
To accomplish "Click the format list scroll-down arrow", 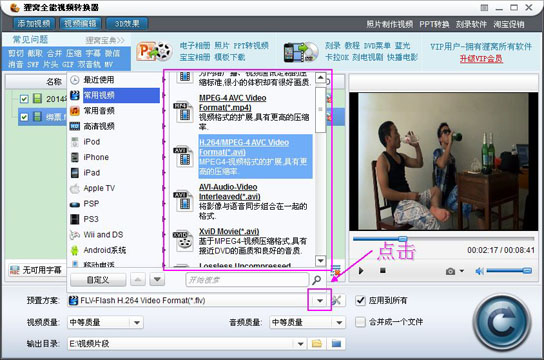I will click(x=320, y=260).
